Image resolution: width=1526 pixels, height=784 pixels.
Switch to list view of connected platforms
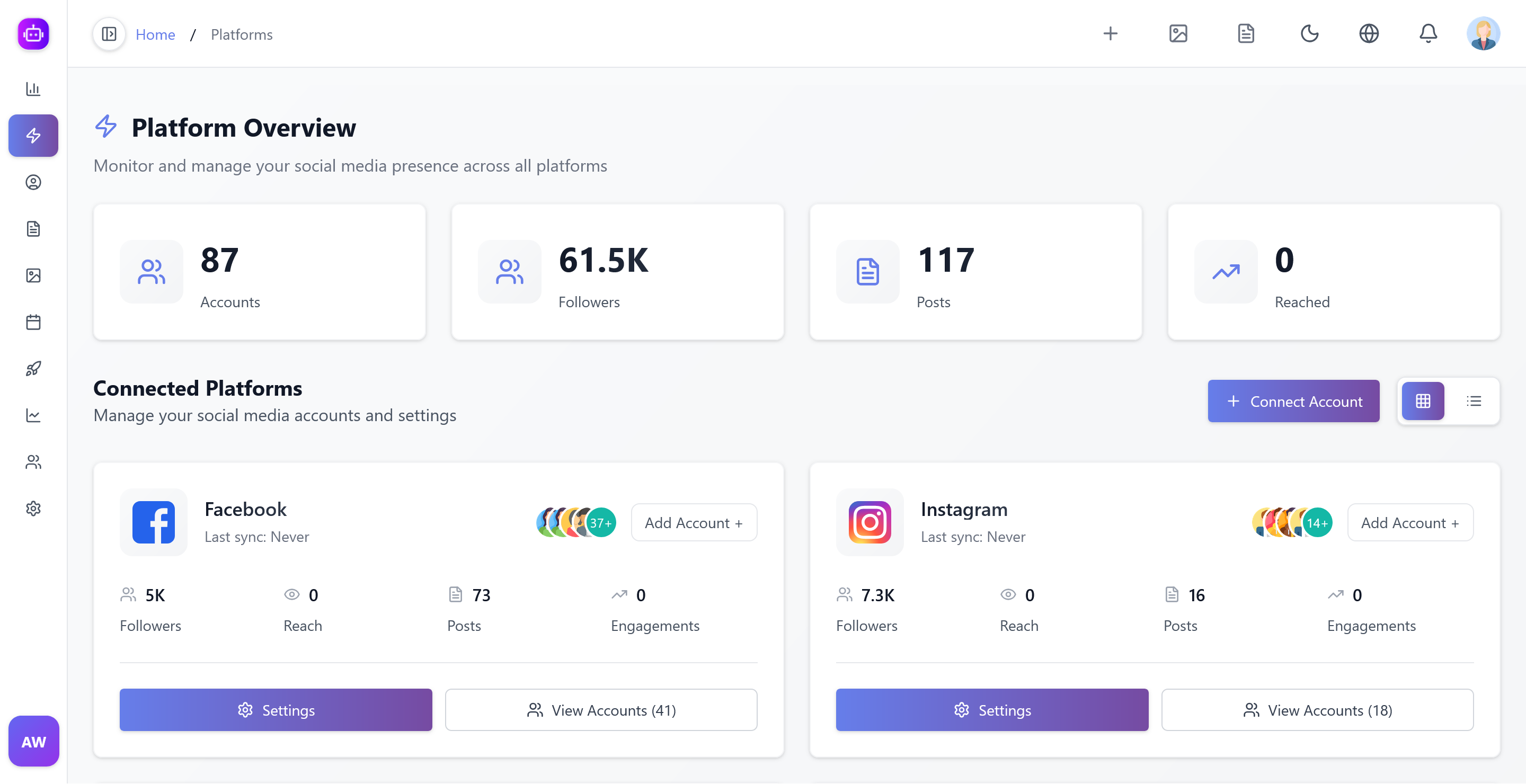coord(1473,401)
